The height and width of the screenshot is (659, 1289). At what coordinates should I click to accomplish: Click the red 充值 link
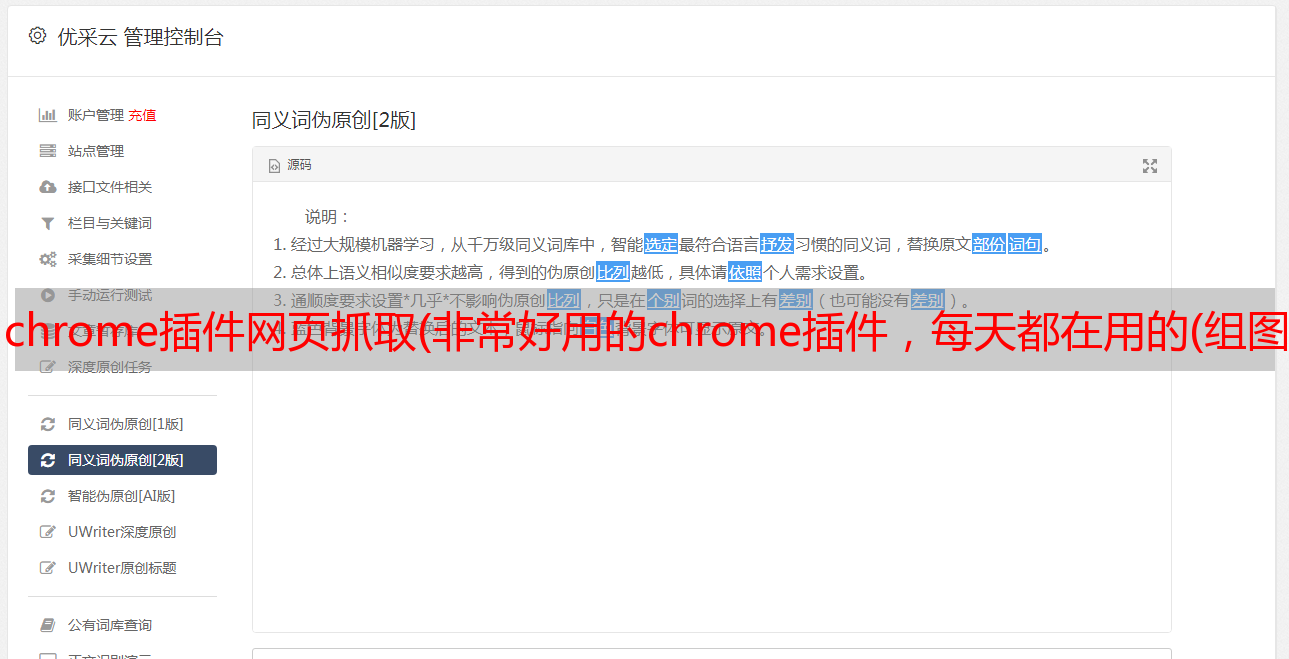[142, 115]
